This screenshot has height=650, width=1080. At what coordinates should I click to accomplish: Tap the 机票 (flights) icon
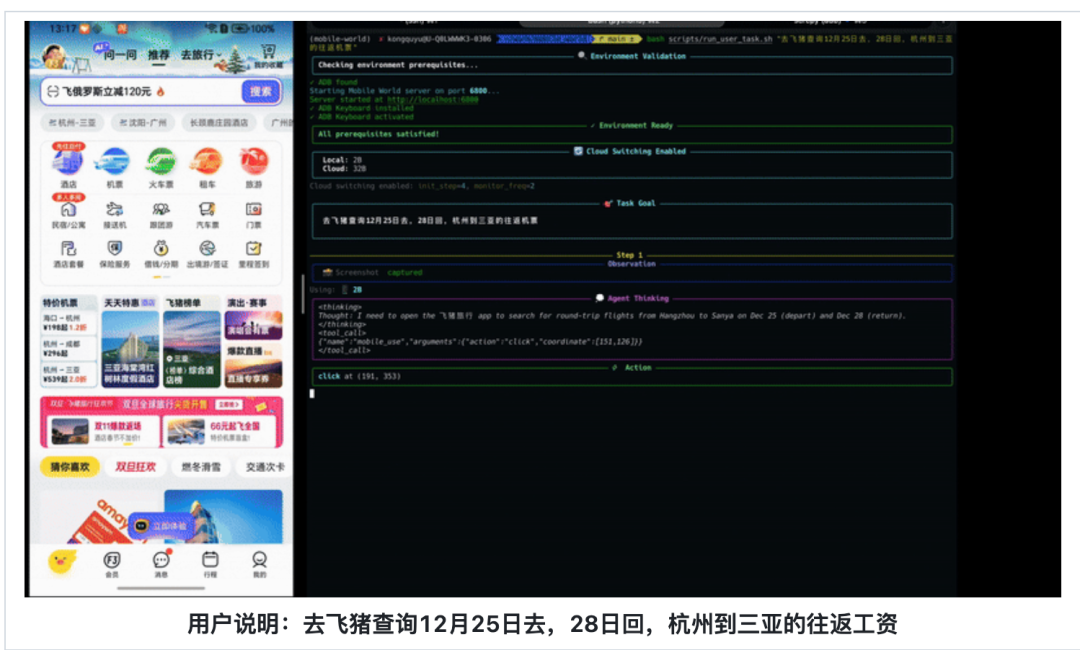114,163
